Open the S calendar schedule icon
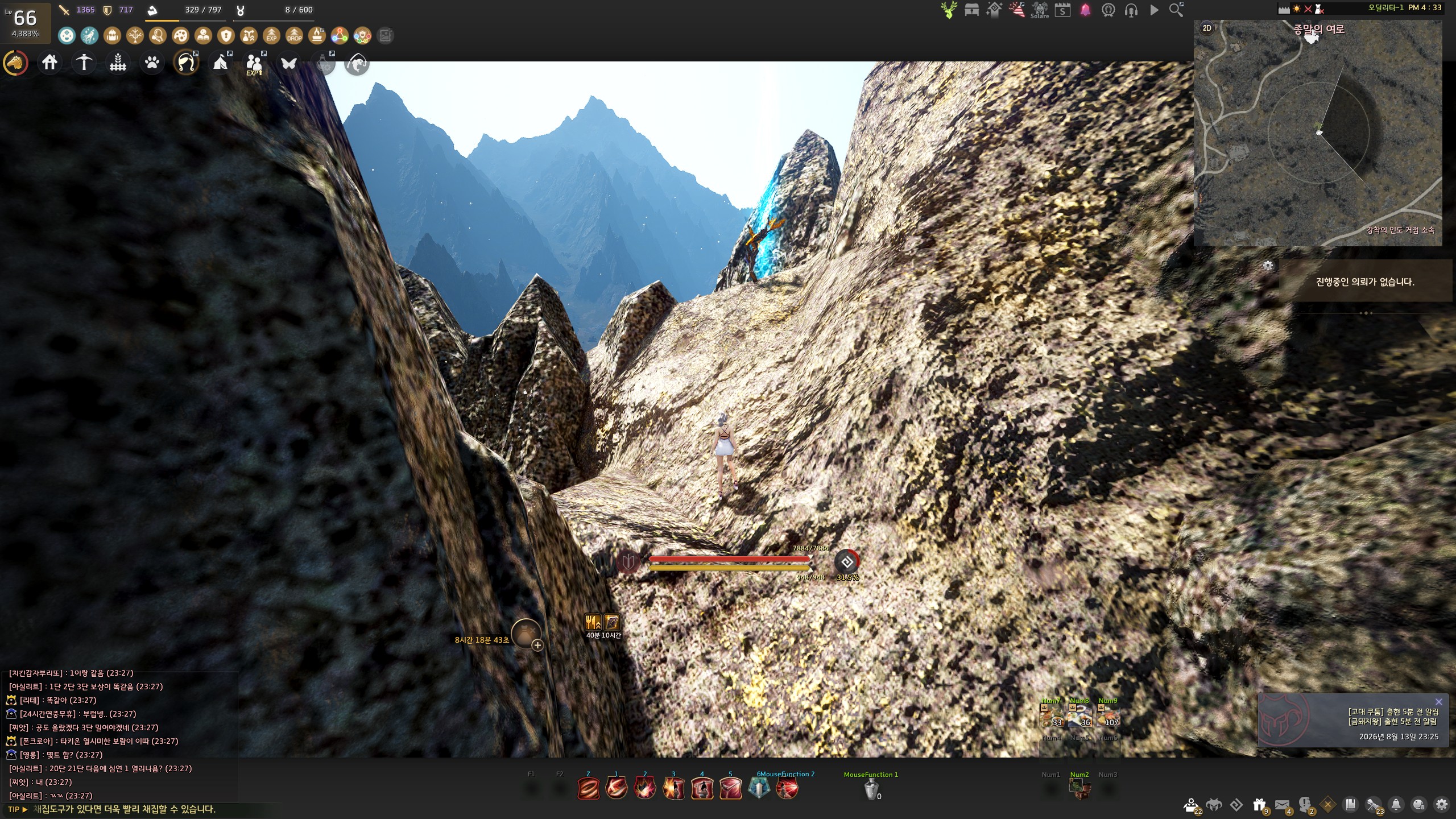Screen dimensions: 1456x819 click(1062, 10)
